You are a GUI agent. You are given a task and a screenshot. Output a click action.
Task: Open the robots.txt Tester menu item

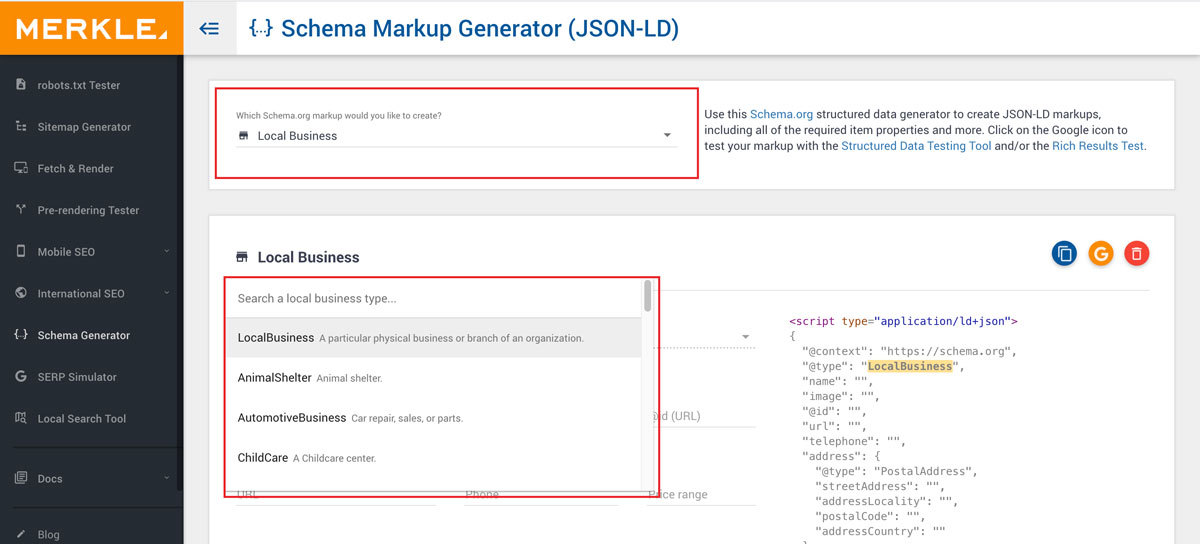click(x=79, y=85)
